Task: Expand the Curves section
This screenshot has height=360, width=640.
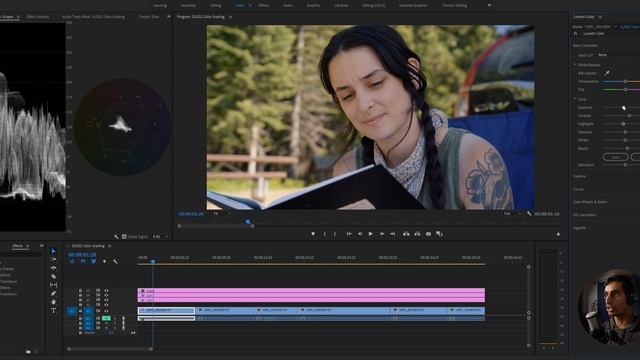Action: (578, 189)
